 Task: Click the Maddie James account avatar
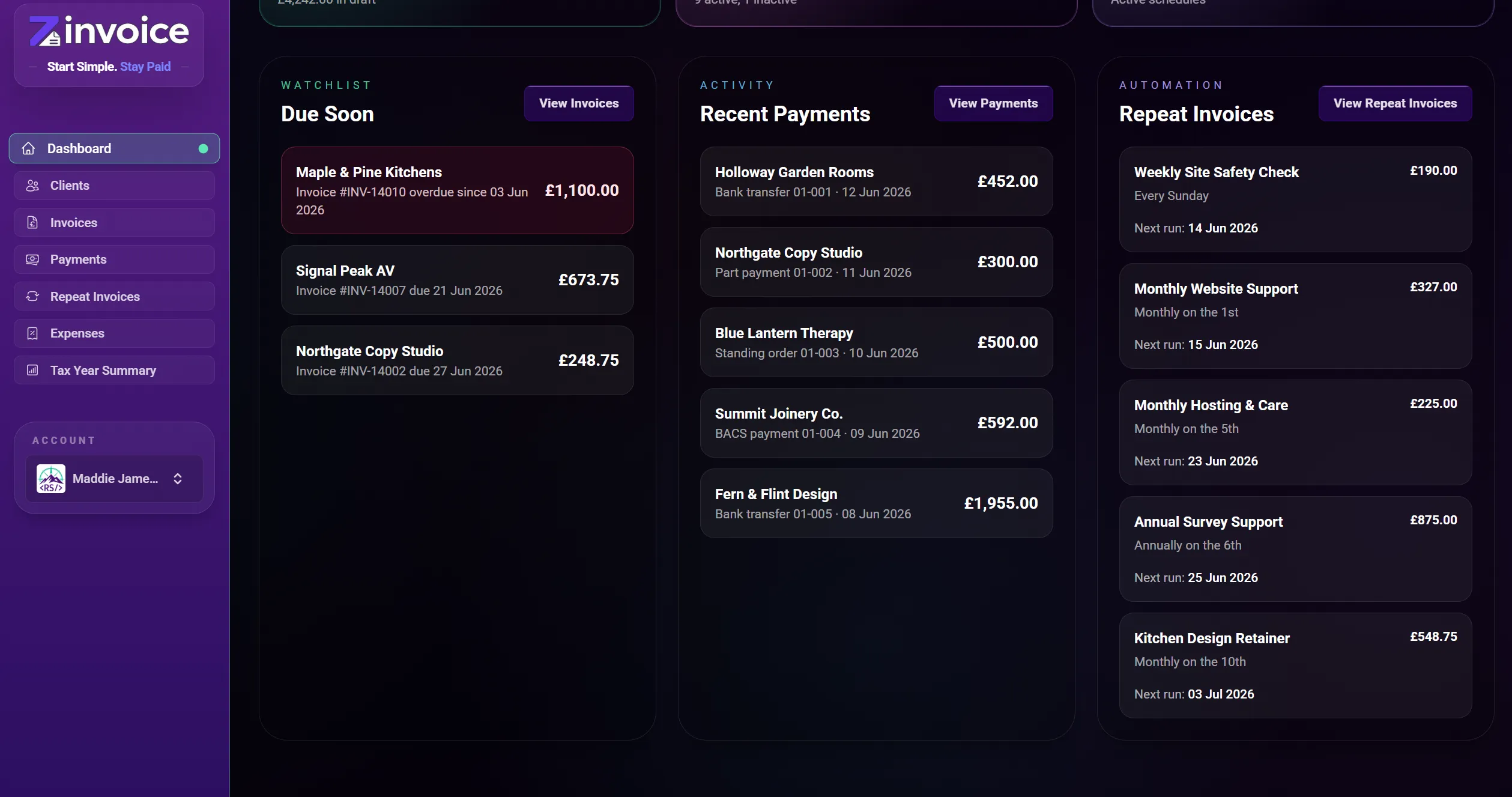51,479
